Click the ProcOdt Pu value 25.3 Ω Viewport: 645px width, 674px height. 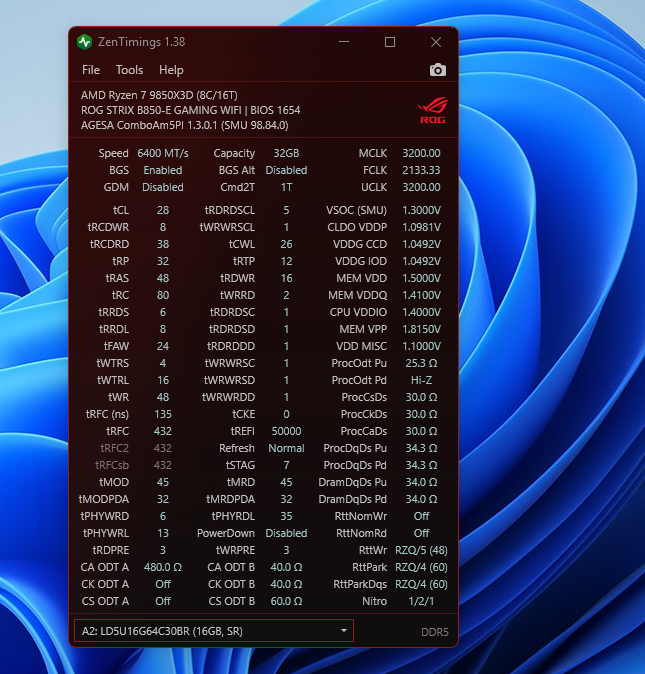pos(421,363)
